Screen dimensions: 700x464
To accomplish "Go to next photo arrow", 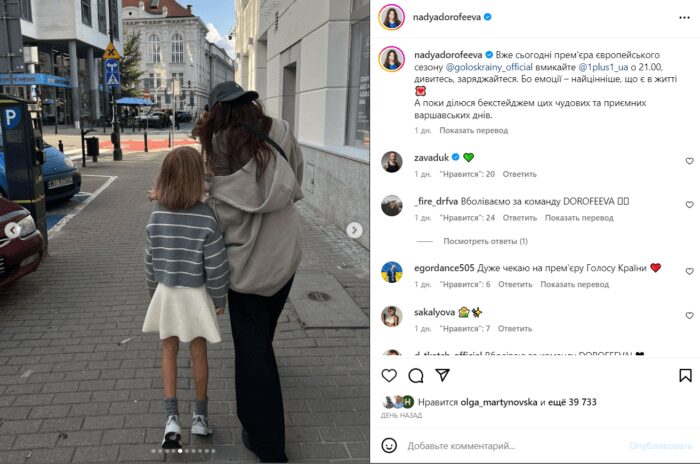I will pos(354,230).
